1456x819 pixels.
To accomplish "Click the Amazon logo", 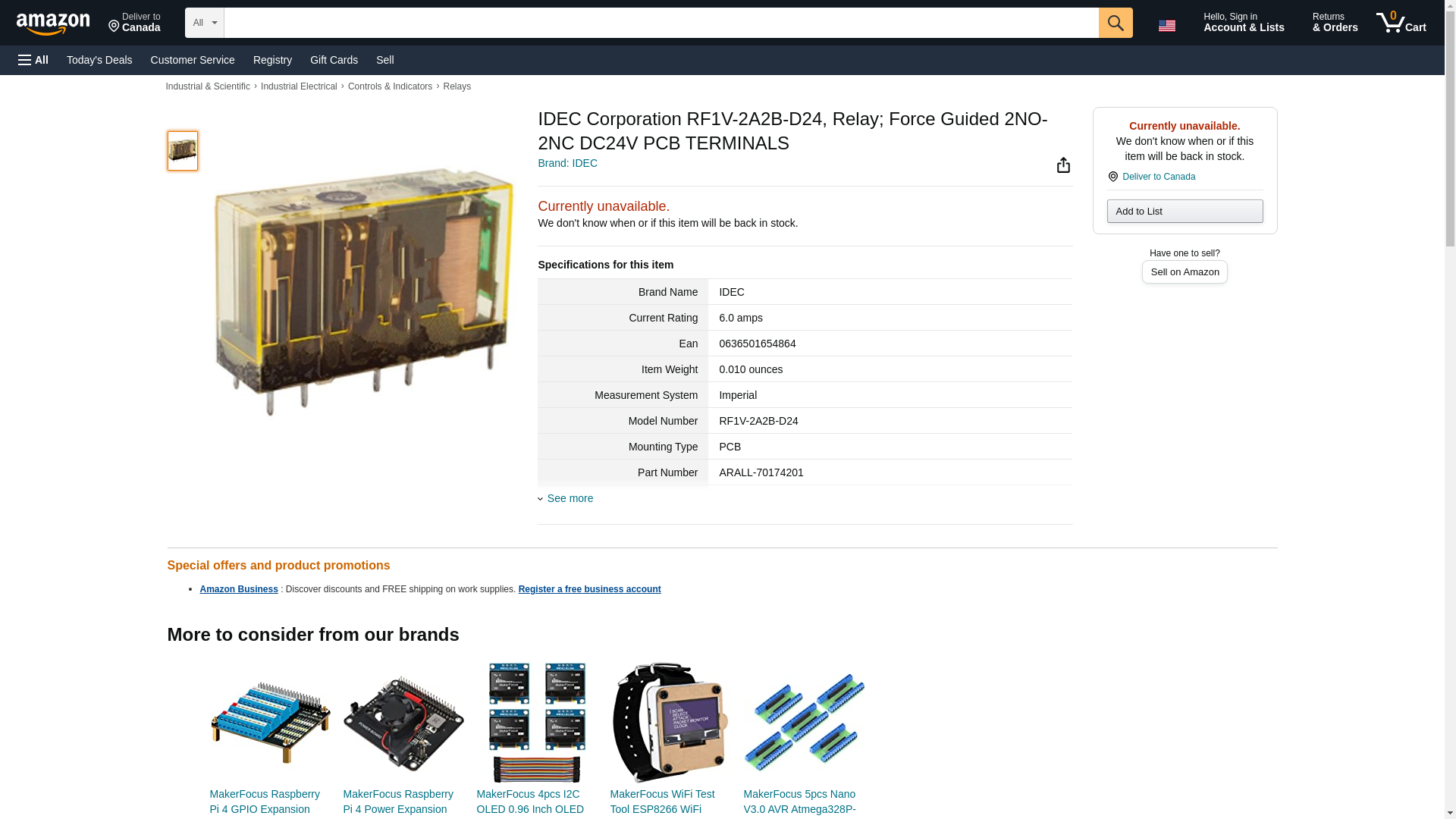I will click(x=53, y=24).
